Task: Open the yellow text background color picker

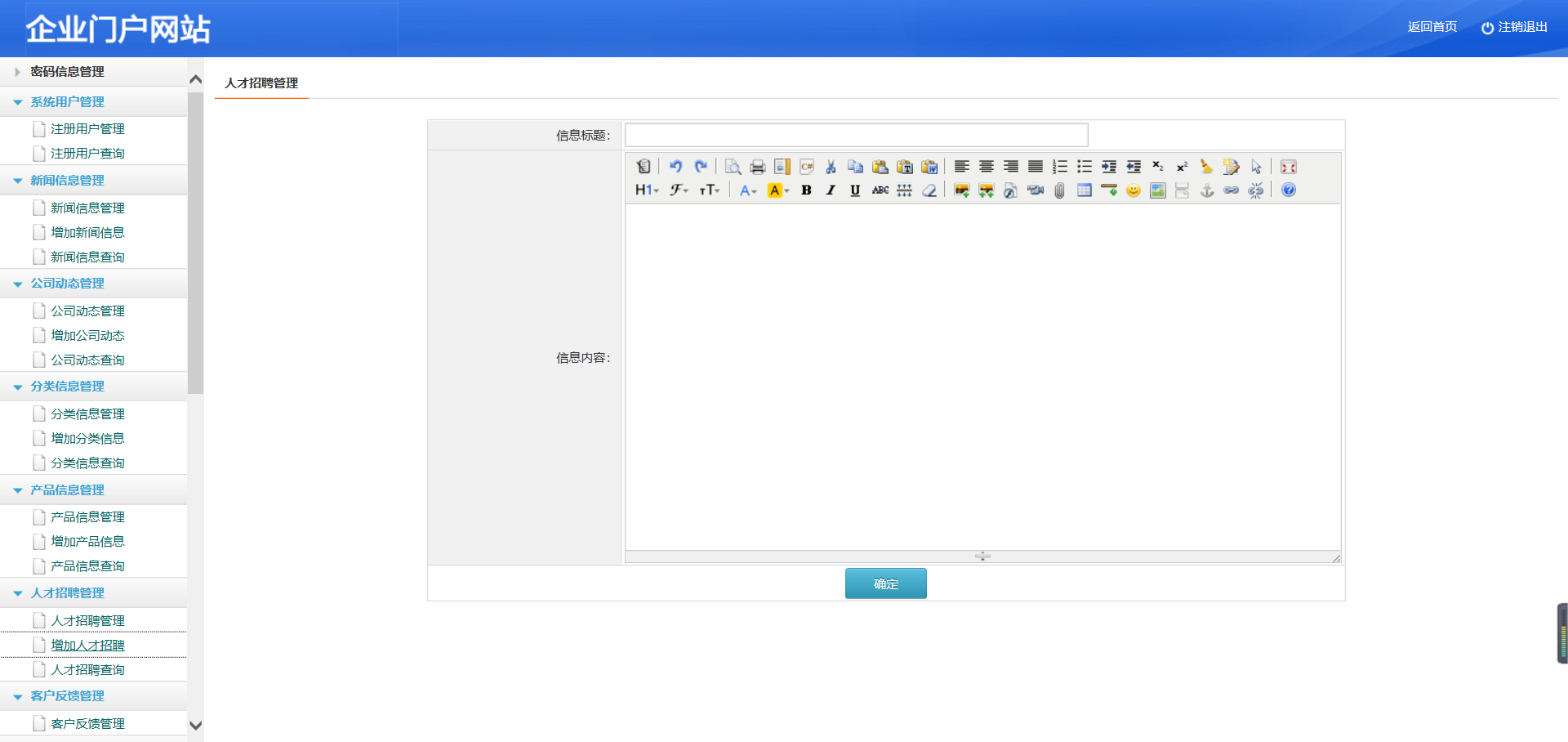Action: pyautogui.click(x=777, y=190)
